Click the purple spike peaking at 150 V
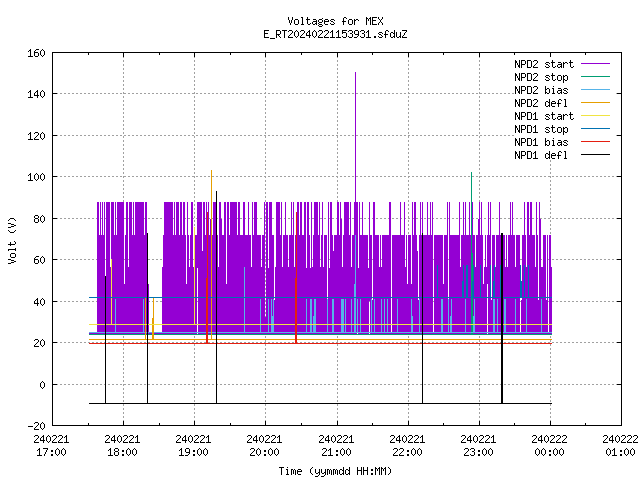 click(x=356, y=137)
